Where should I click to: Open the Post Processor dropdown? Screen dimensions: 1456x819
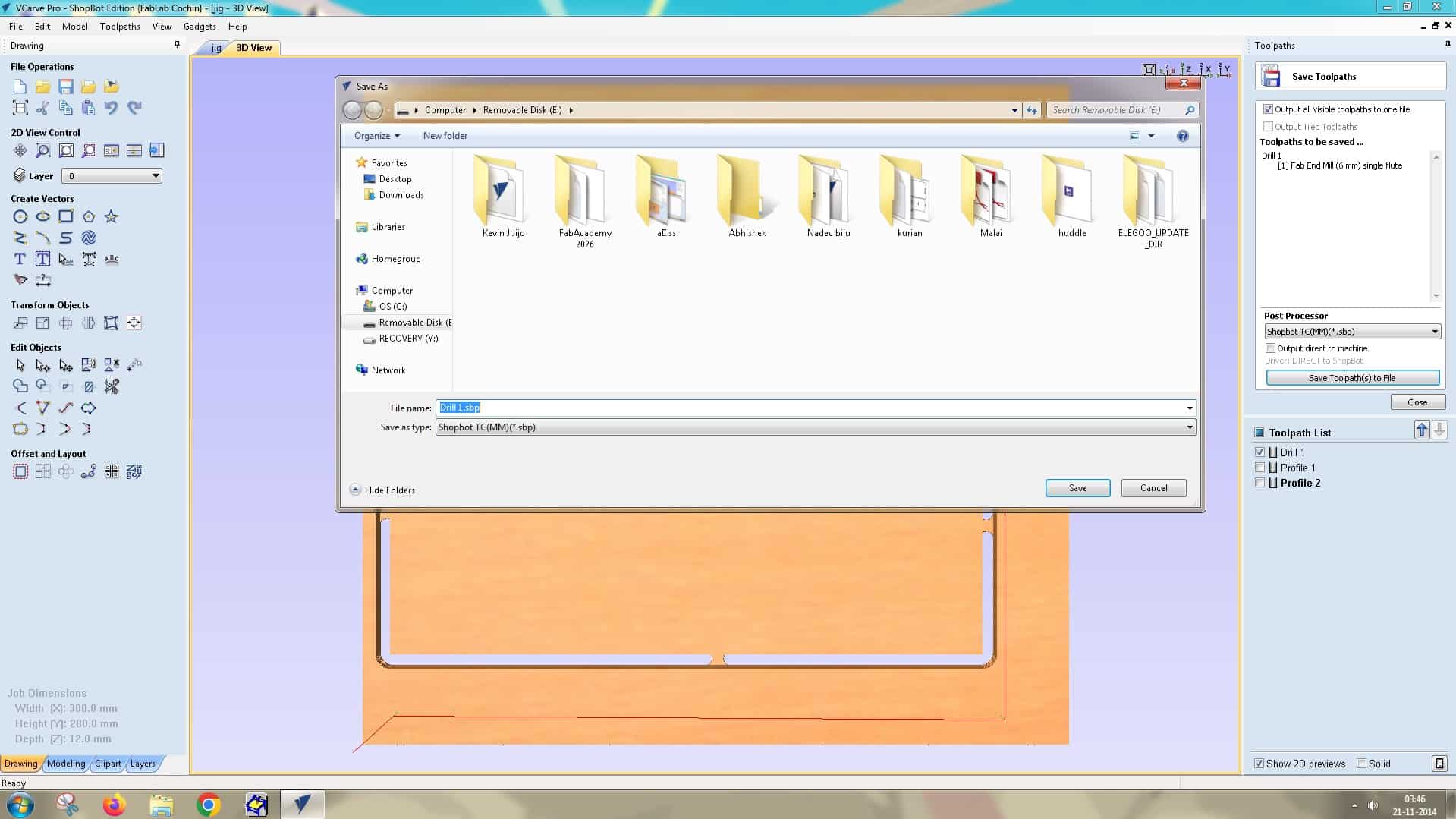pos(1352,332)
